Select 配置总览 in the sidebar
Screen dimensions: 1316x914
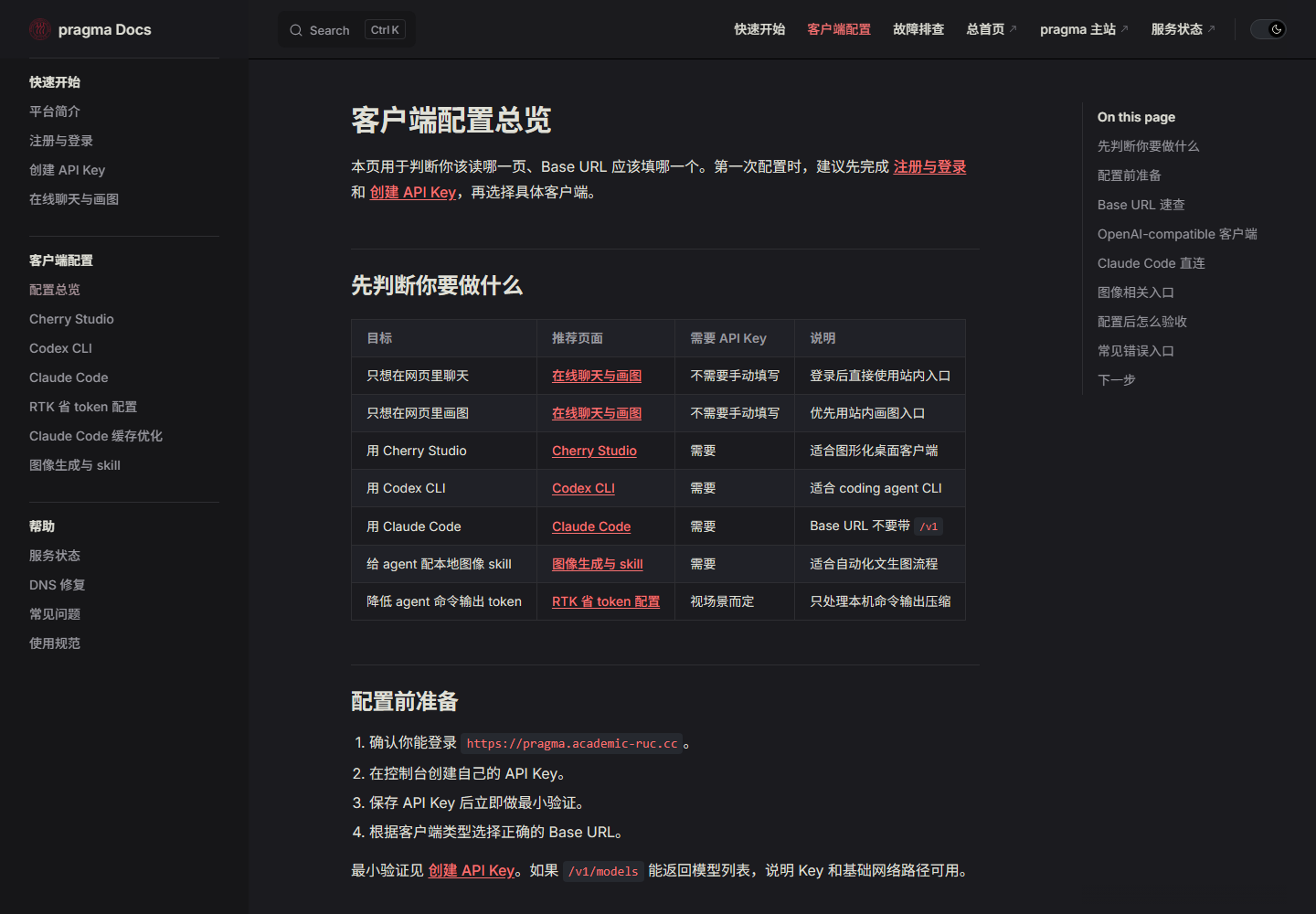55,290
